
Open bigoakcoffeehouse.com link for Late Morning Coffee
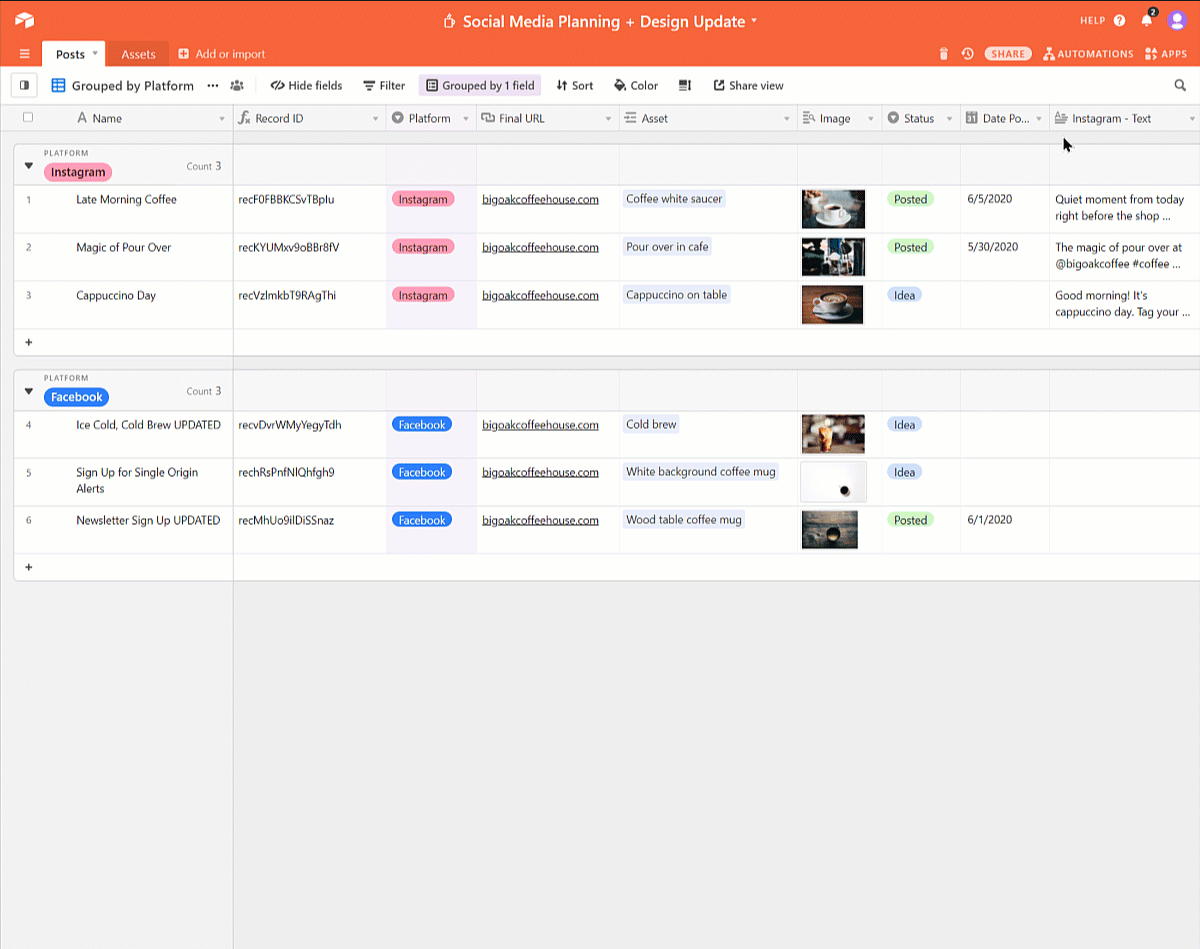click(540, 199)
